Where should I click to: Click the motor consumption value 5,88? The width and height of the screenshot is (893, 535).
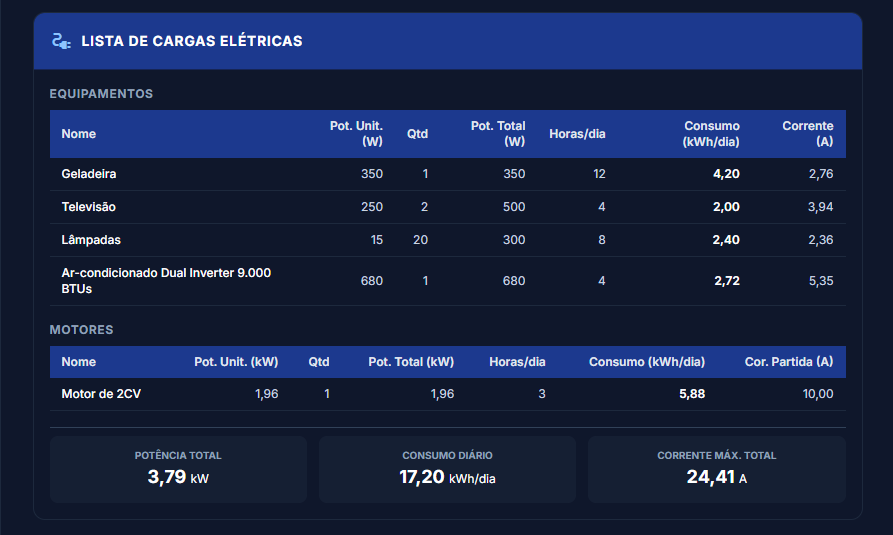[691, 394]
